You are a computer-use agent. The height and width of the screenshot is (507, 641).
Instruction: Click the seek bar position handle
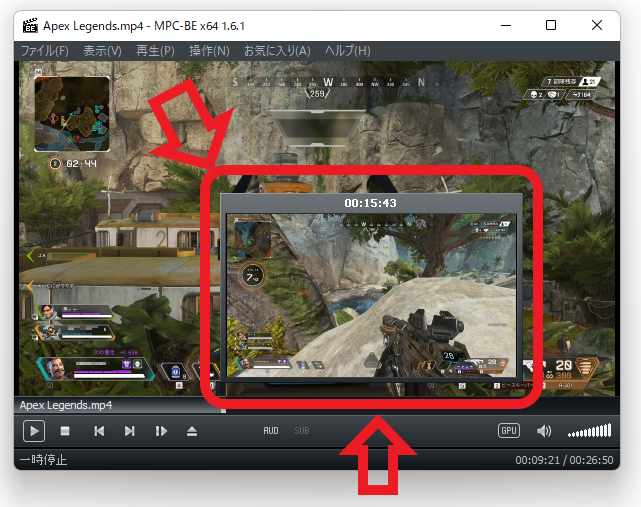tap(223, 411)
